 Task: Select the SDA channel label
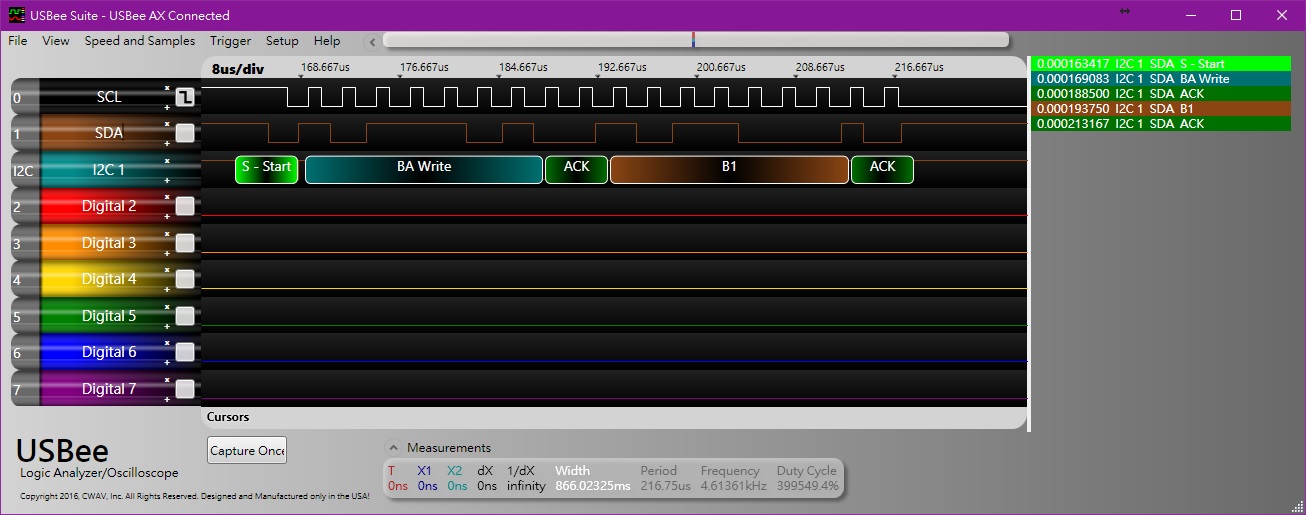click(109, 133)
